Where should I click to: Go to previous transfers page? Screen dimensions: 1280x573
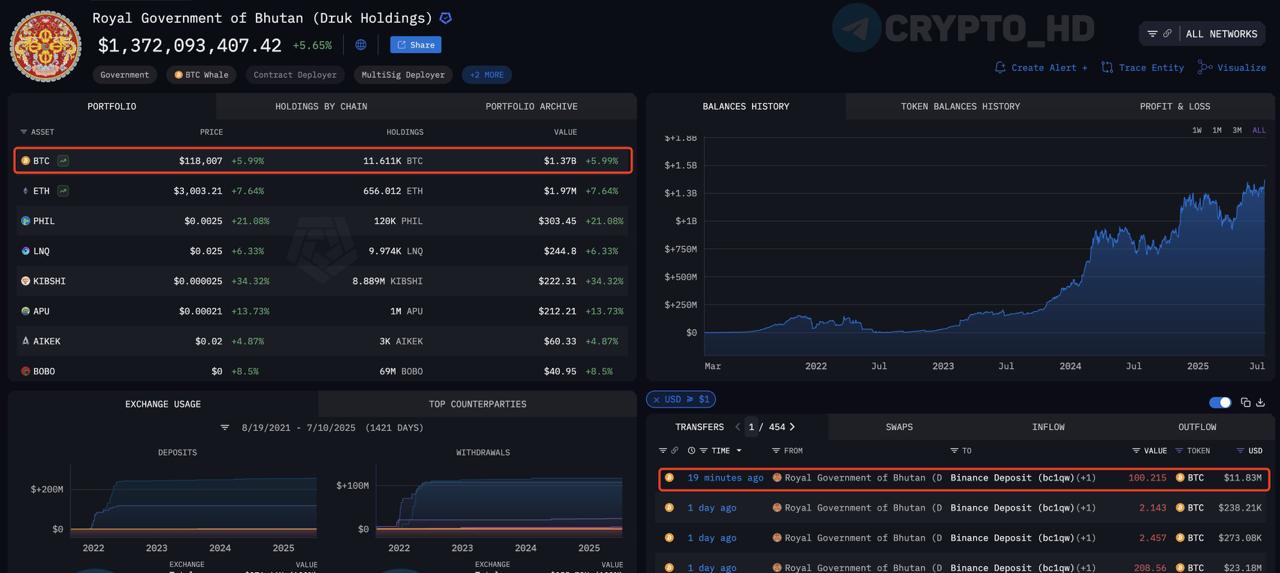pyautogui.click(x=737, y=427)
